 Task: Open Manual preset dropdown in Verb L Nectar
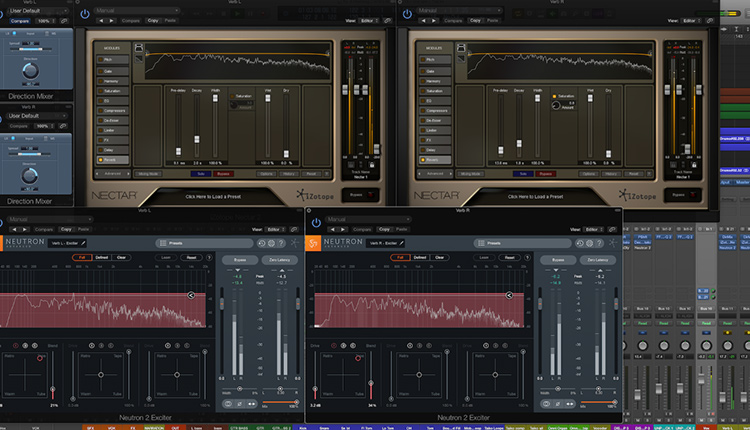pyautogui.click(x=136, y=10)
